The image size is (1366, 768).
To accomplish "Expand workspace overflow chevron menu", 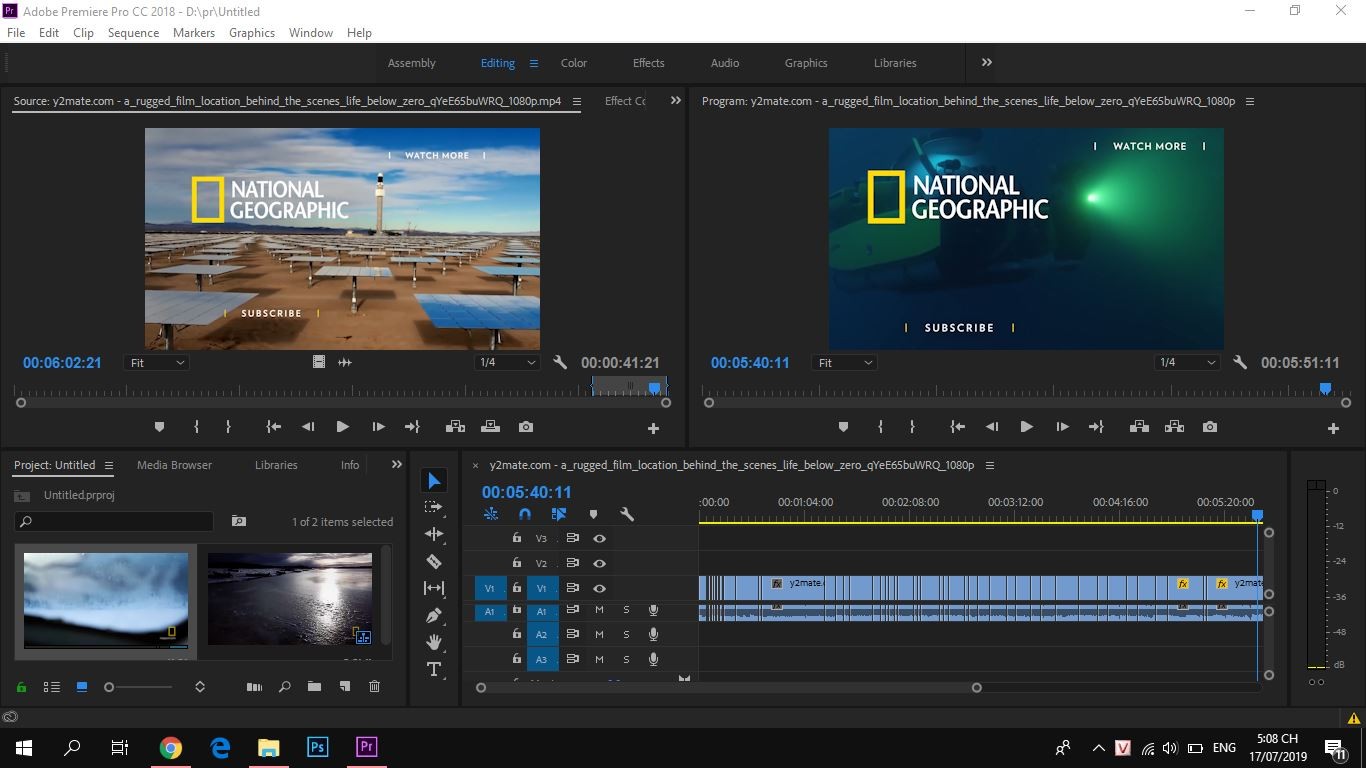I will click(x=987, y=62).
